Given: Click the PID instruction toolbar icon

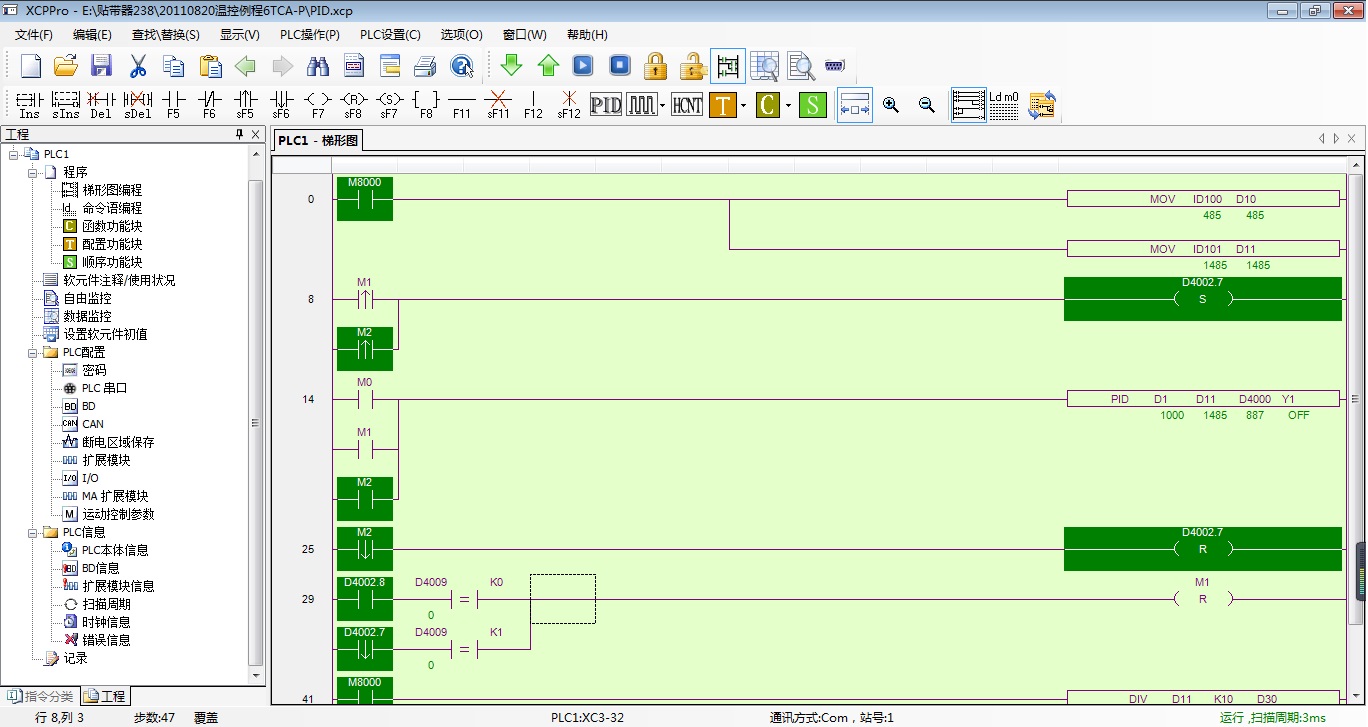Looking at the screenshot, I should [606, 105].
